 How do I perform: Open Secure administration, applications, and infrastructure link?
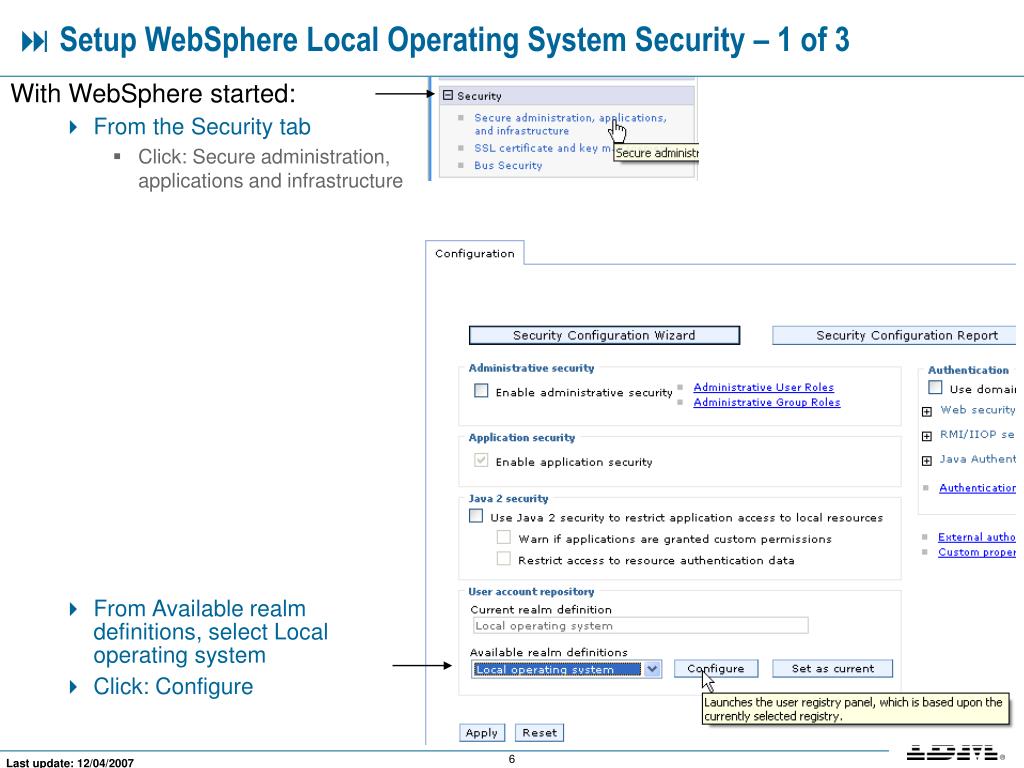tap(570, 124)
